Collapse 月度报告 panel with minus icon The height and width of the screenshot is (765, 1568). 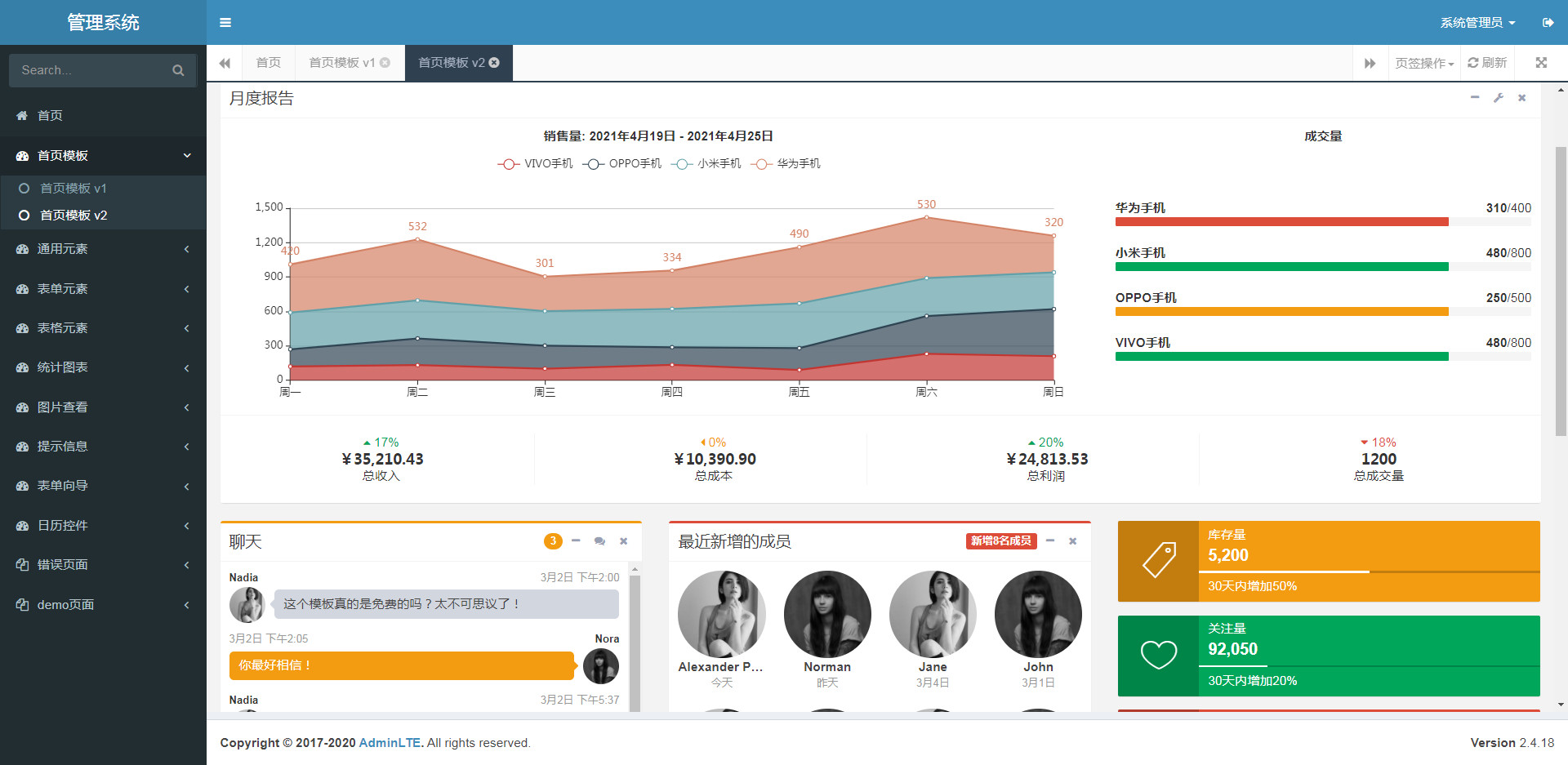click(x=1475, y=98)
